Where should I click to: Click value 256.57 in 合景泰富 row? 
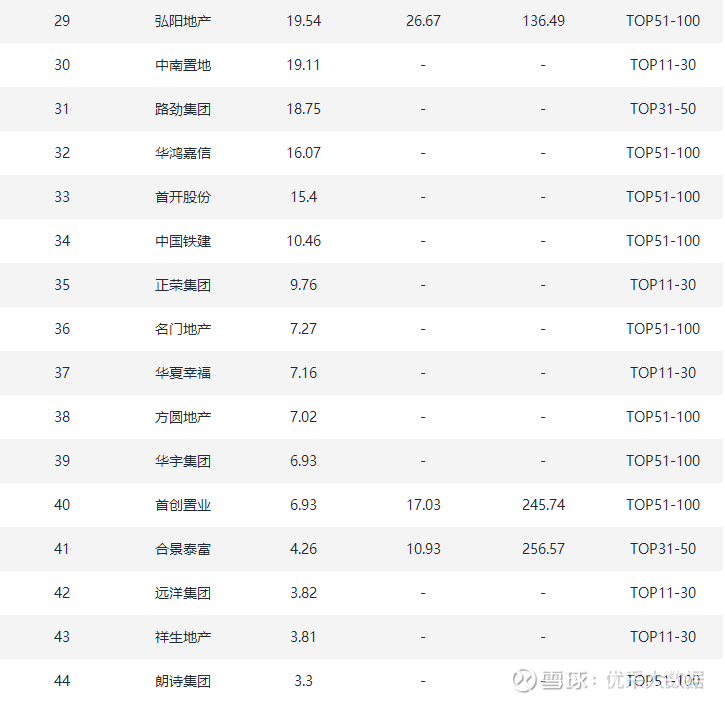543,549
